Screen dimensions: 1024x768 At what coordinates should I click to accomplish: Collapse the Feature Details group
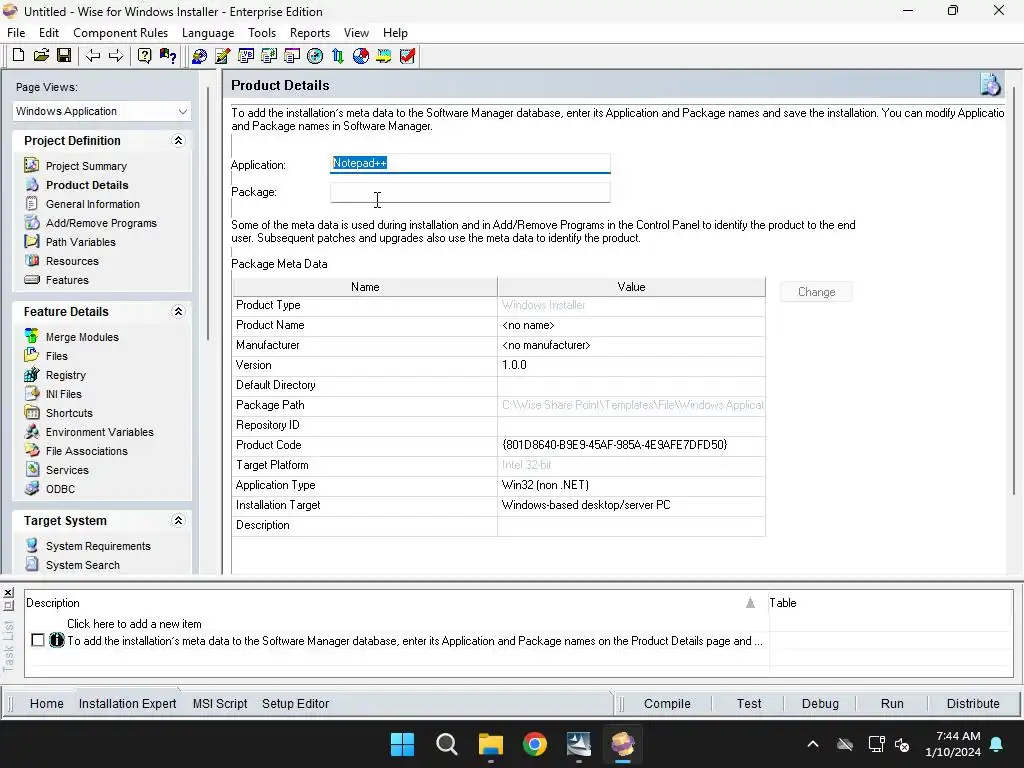(x=178, y=312)
